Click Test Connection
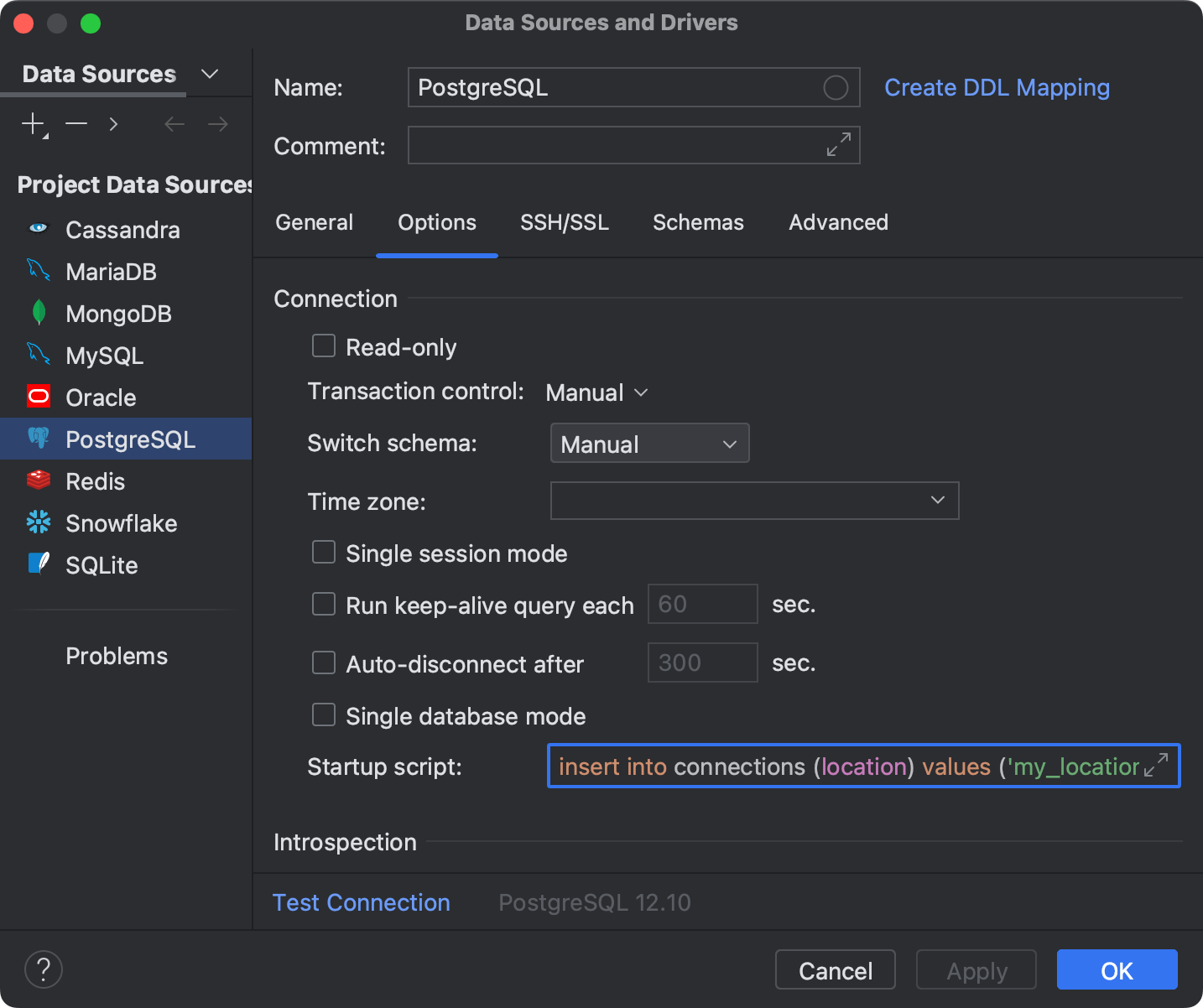This screenshot has width=1203, height=1008. point(361,902)
